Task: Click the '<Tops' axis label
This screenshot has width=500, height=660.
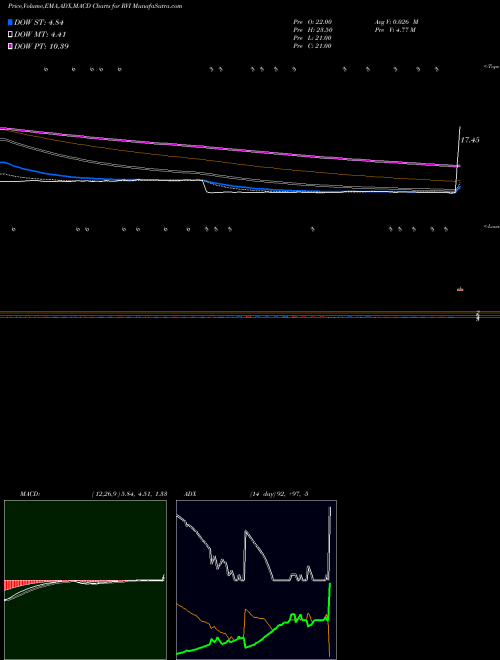Action: (492, 67)
